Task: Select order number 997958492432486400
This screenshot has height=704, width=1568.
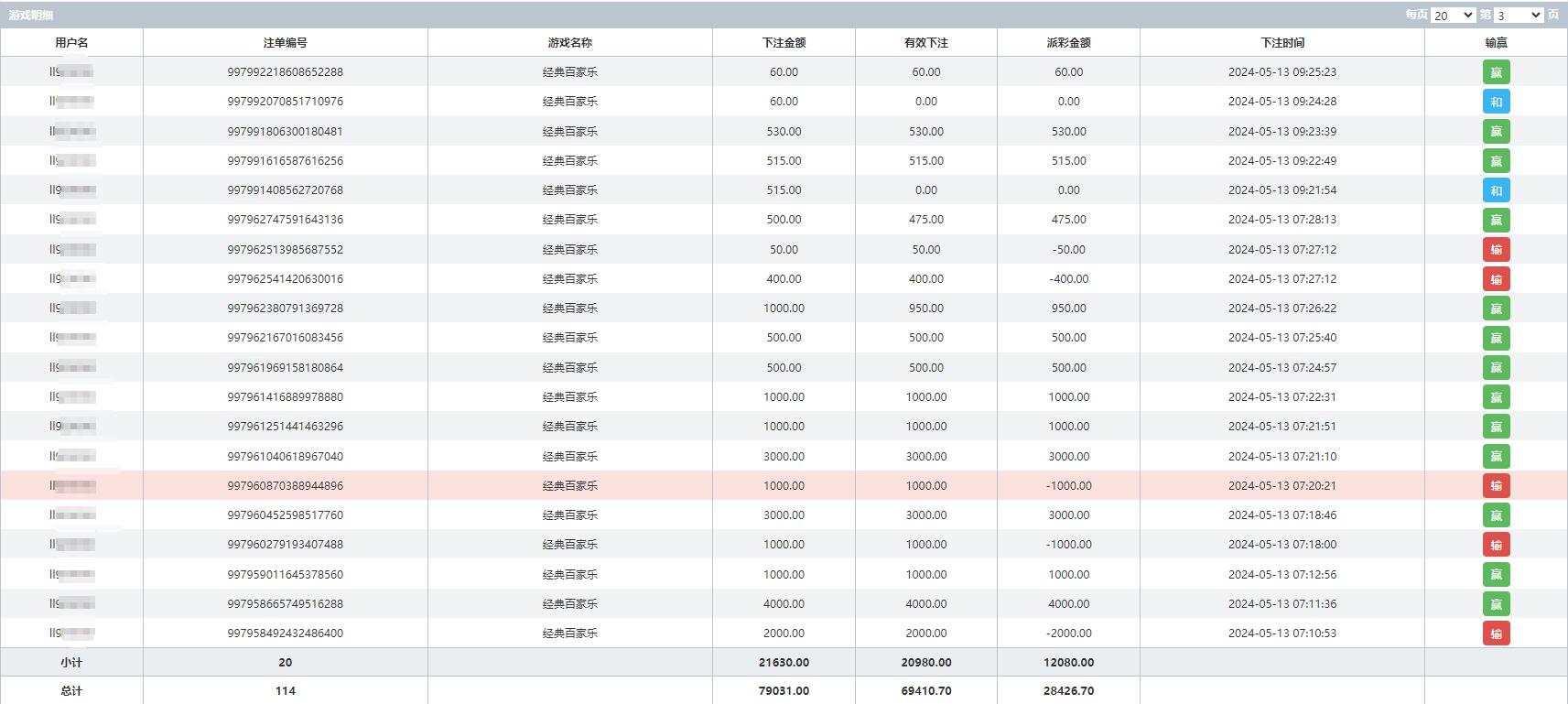Action: [x=286, y=634]
